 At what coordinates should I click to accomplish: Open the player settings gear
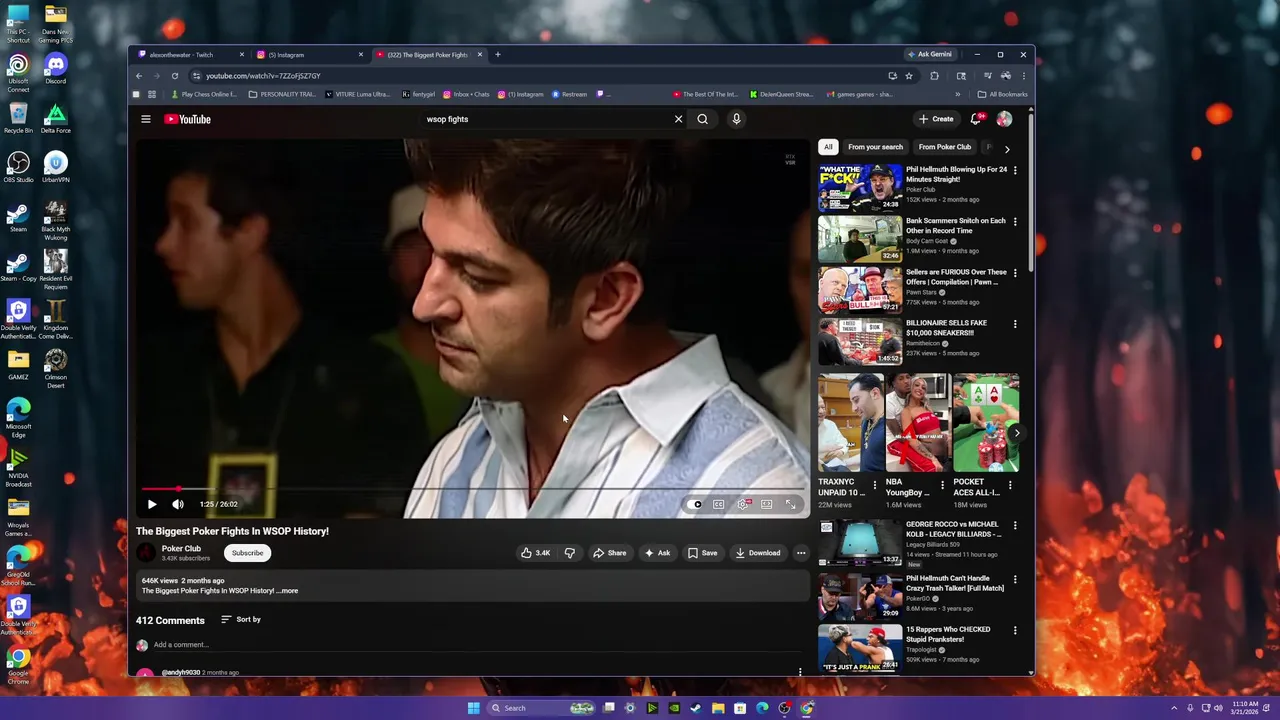(x=743, y=504)
